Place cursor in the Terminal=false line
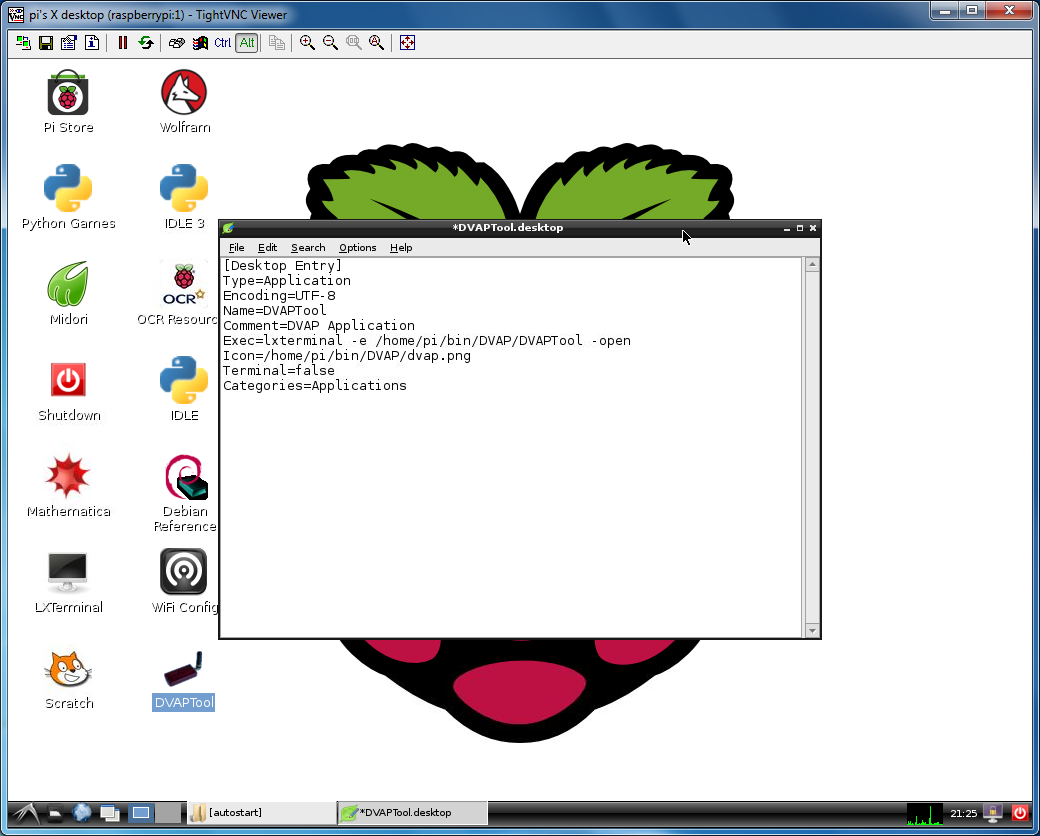The image size is (1040, 836). (x=279, y=371)
